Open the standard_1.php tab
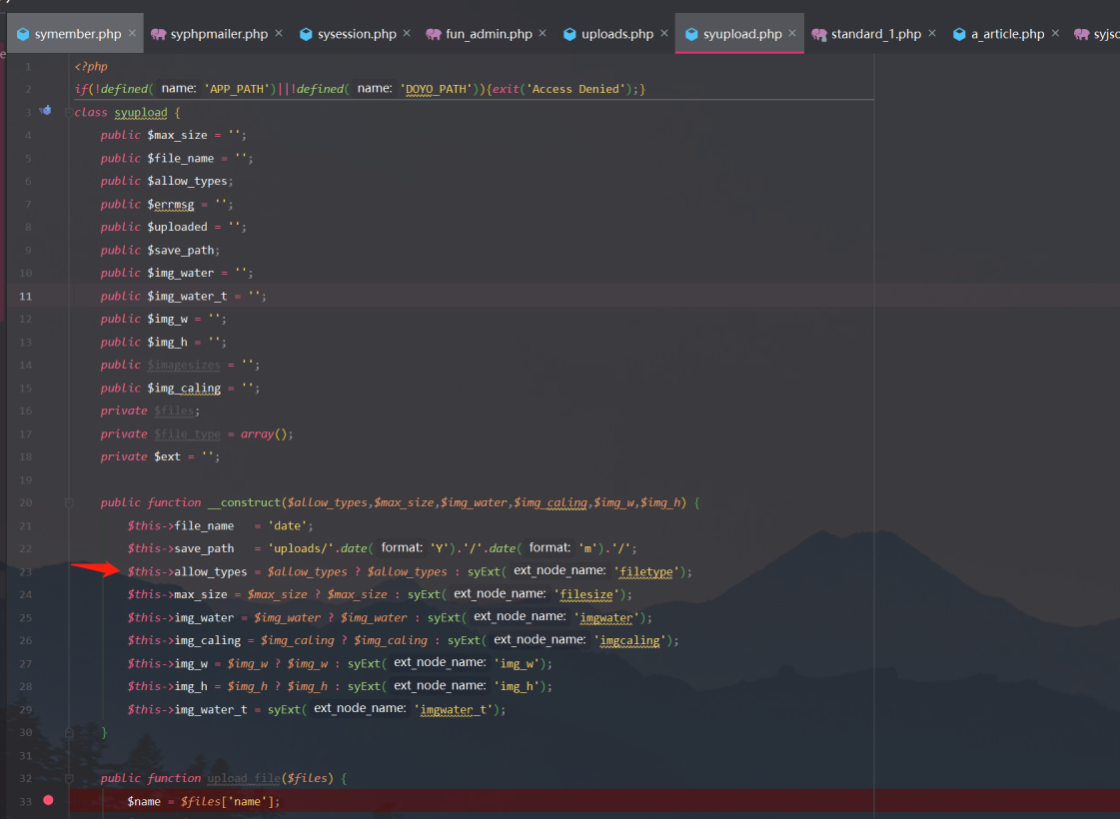The height and width of the screenshot is (819, 1120). pos(876,34)
